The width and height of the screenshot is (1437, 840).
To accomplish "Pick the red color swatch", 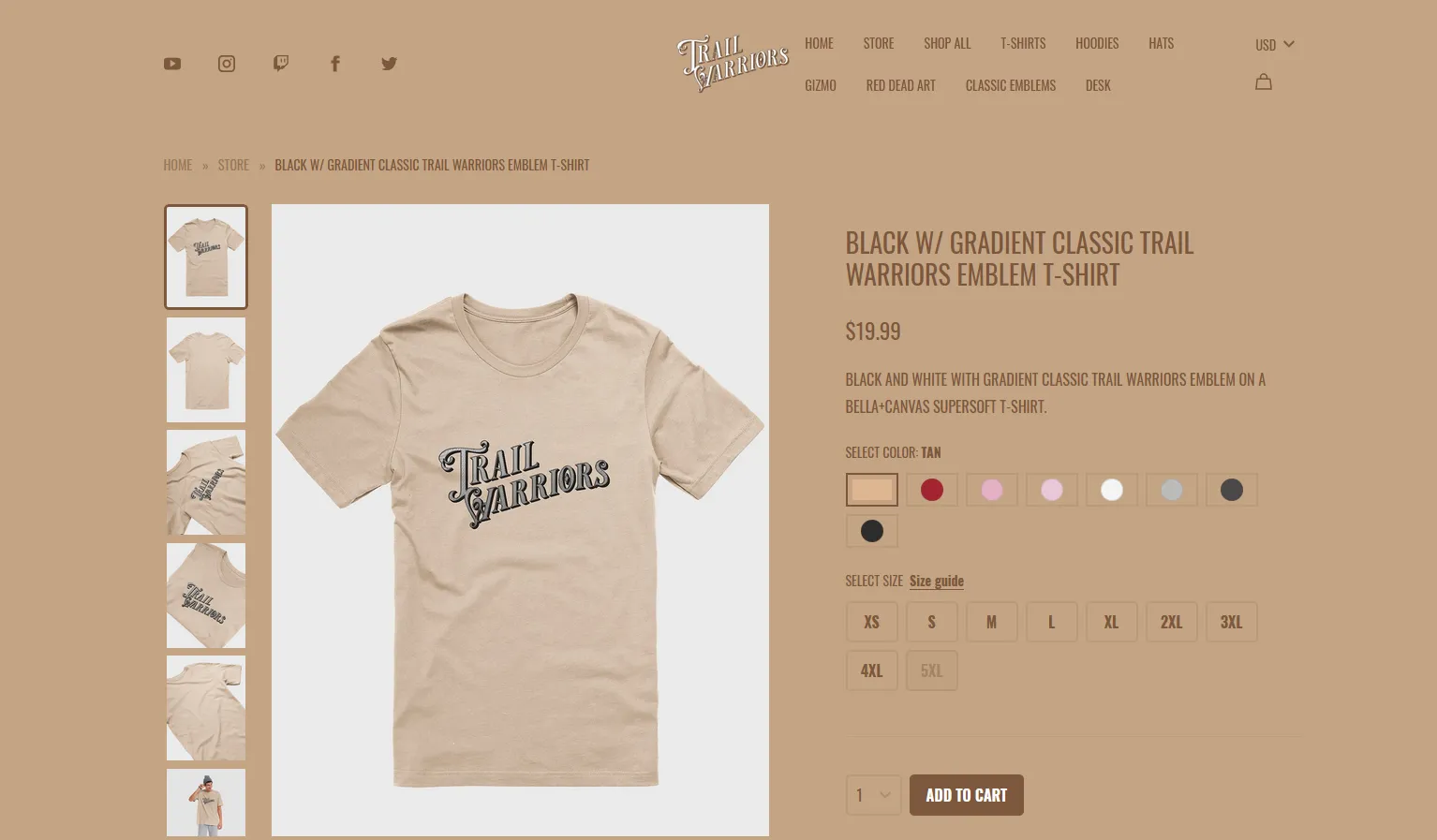I will [x=932, y=490].
